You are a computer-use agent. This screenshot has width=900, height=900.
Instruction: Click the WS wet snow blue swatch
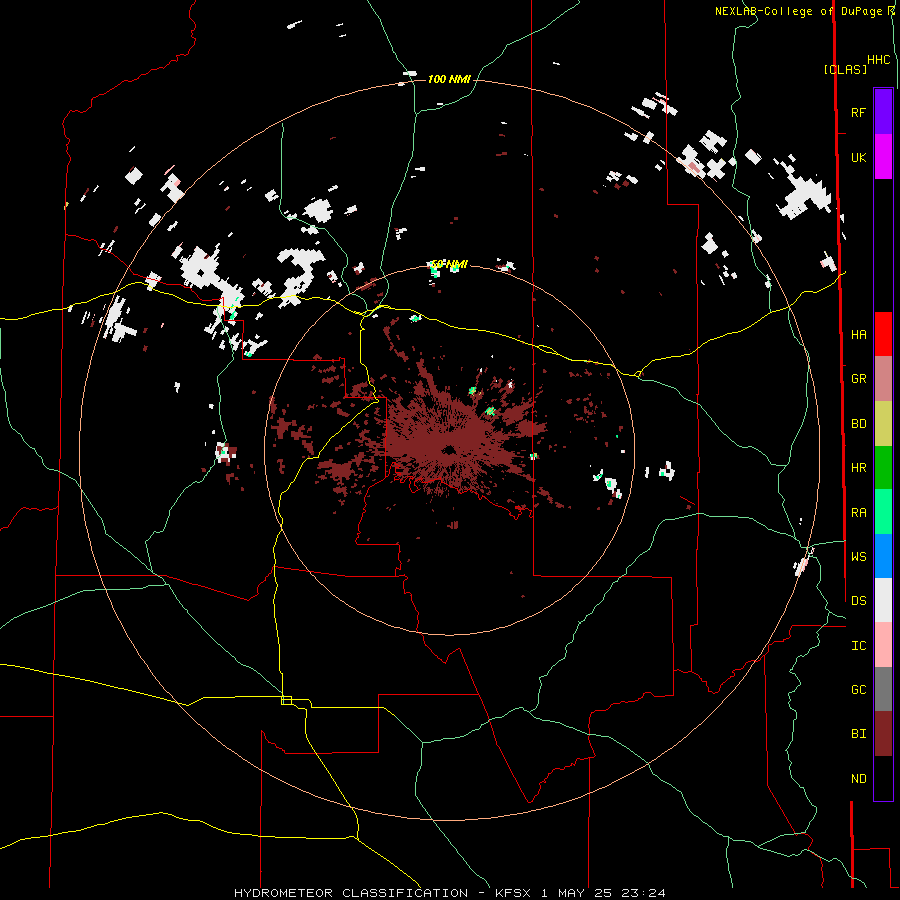coord(883,556)
